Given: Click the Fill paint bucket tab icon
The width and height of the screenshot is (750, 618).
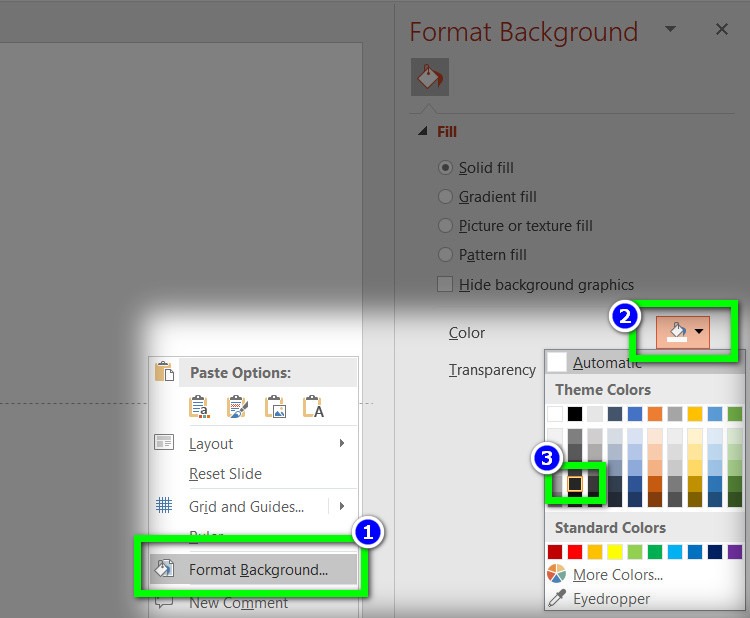Looking at the screenshot, I should pos(429,77).
